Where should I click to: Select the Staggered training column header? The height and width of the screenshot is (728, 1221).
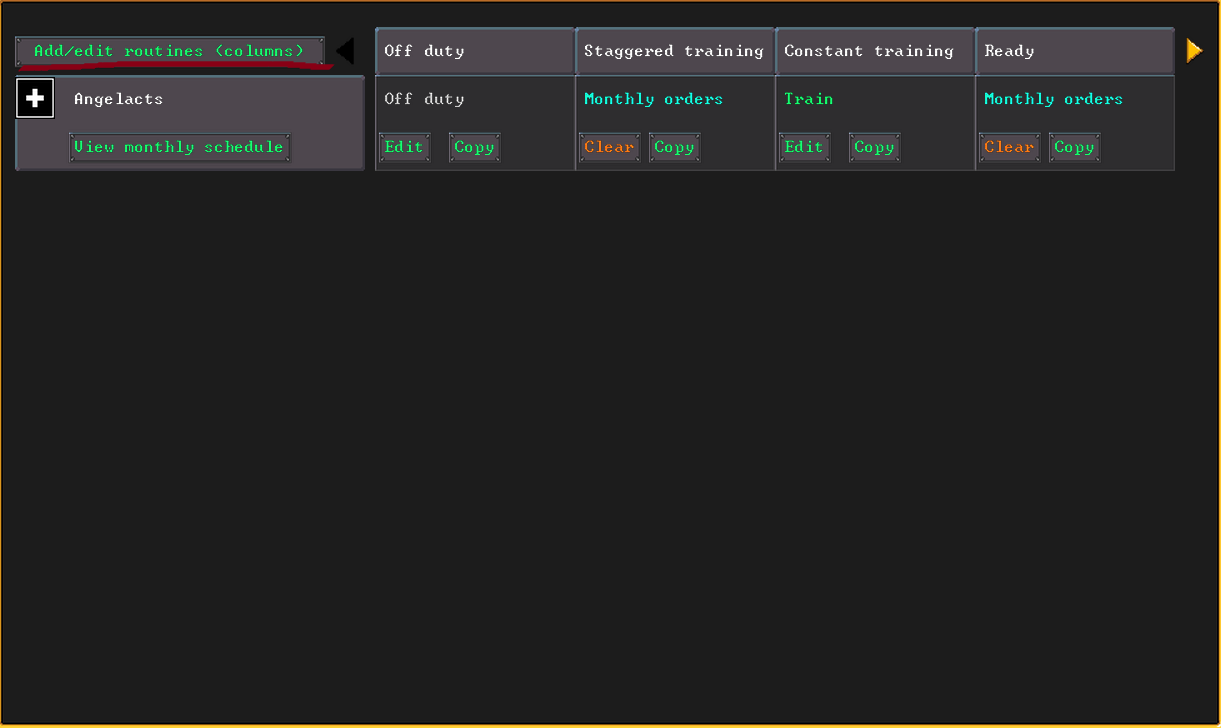click(675, 51)
